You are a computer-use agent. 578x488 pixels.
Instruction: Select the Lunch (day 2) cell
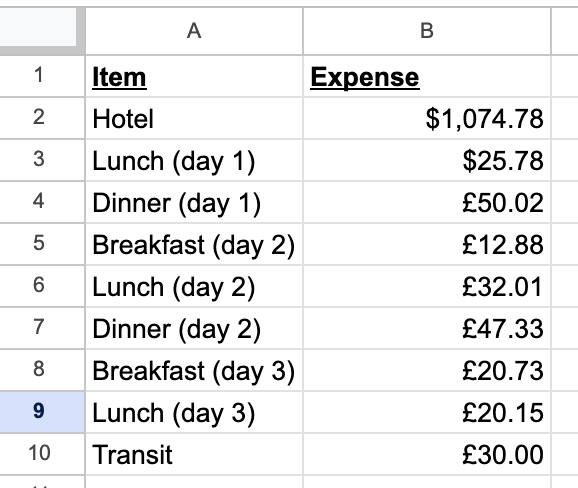click(x=194, y=286)
